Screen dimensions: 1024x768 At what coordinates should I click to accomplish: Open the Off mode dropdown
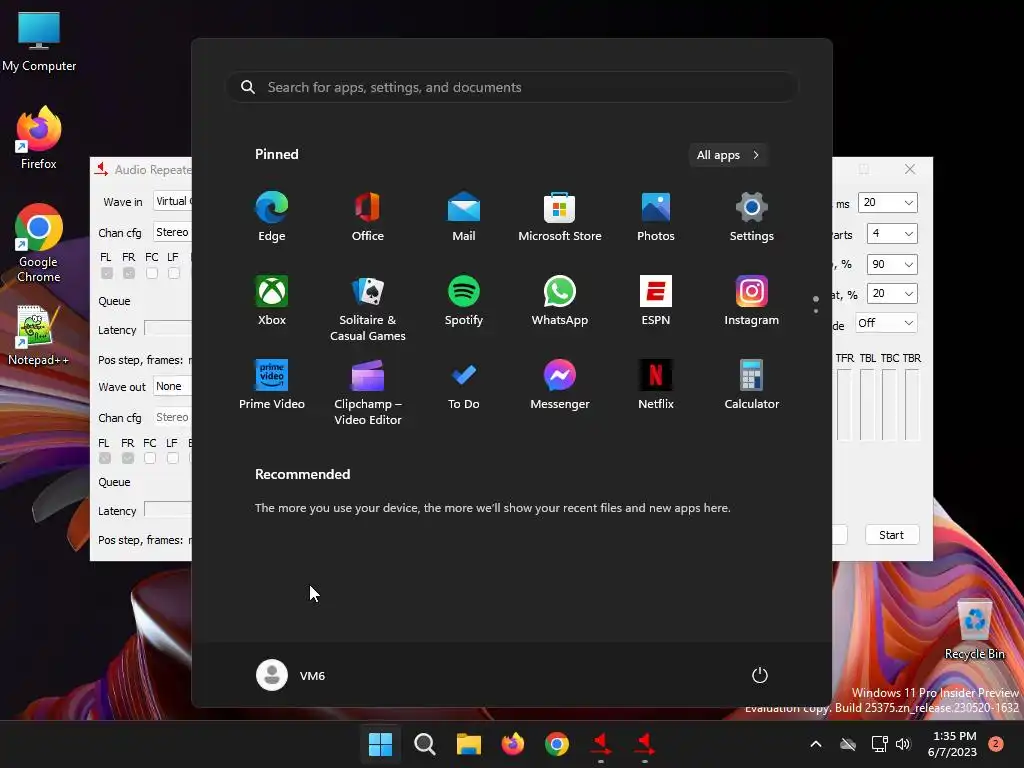pyautogui.click(x=885, y=323)
